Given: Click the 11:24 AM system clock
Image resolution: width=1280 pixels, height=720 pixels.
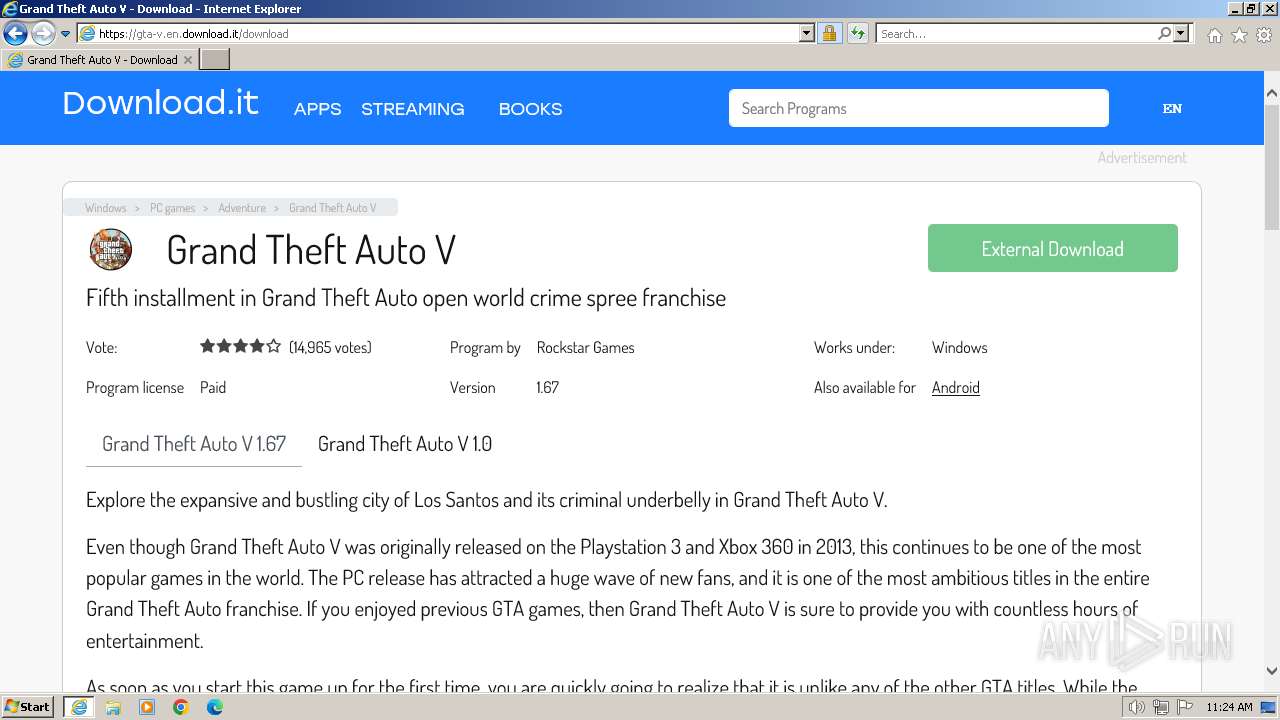Looking at the screenshot, I should pos(1229,707).
